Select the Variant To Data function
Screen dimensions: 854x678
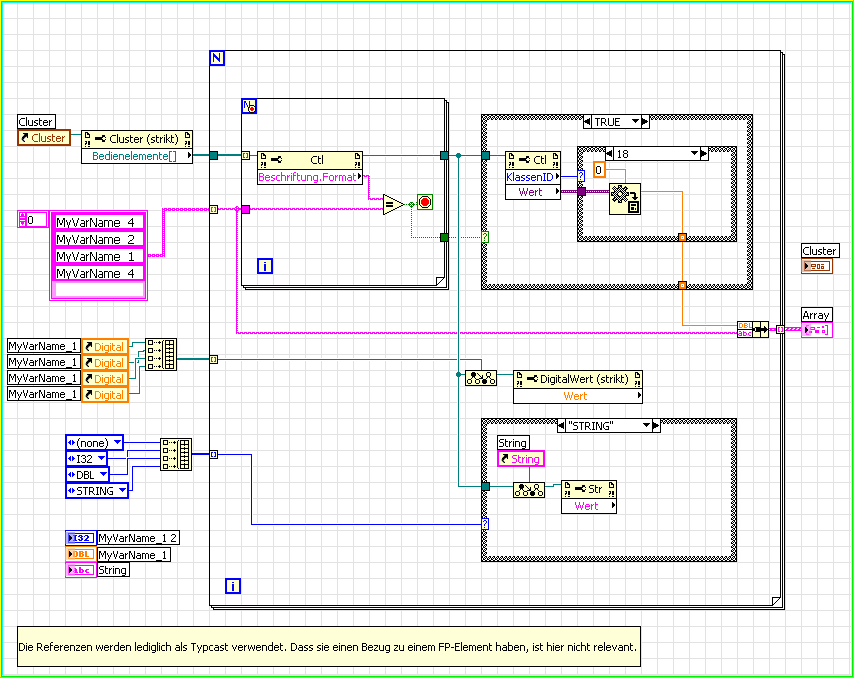click(625, 199)
